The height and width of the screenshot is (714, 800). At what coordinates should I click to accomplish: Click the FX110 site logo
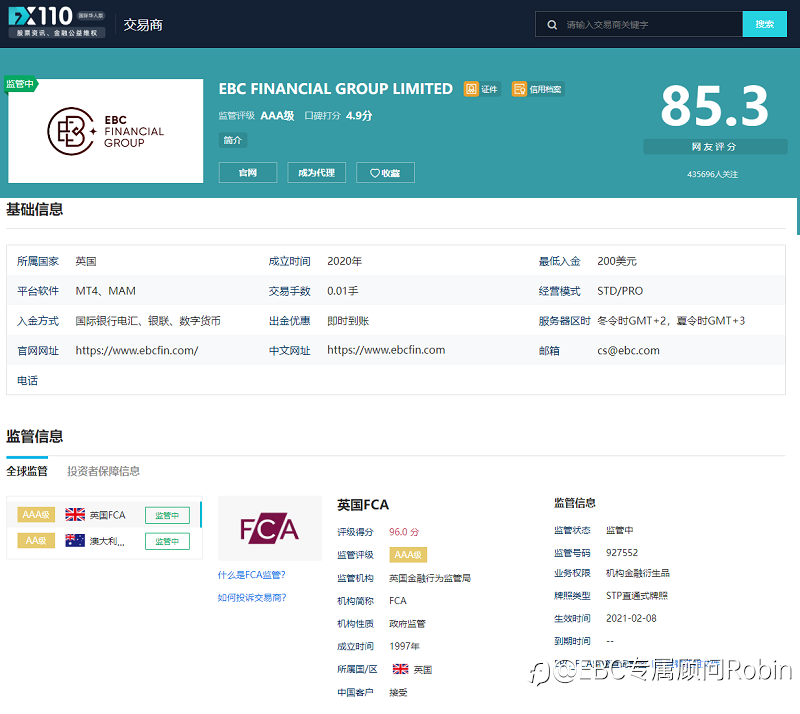57,22
